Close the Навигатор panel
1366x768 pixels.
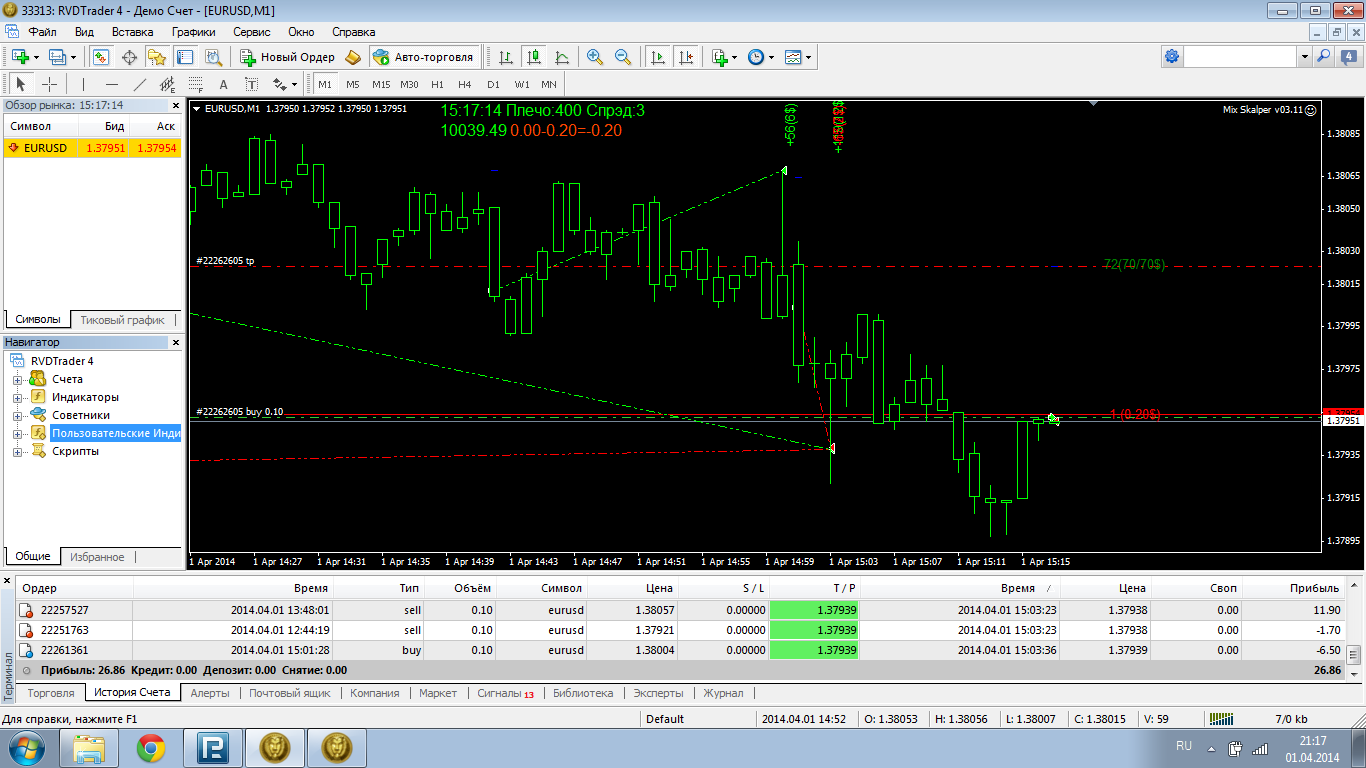(176, 343)
